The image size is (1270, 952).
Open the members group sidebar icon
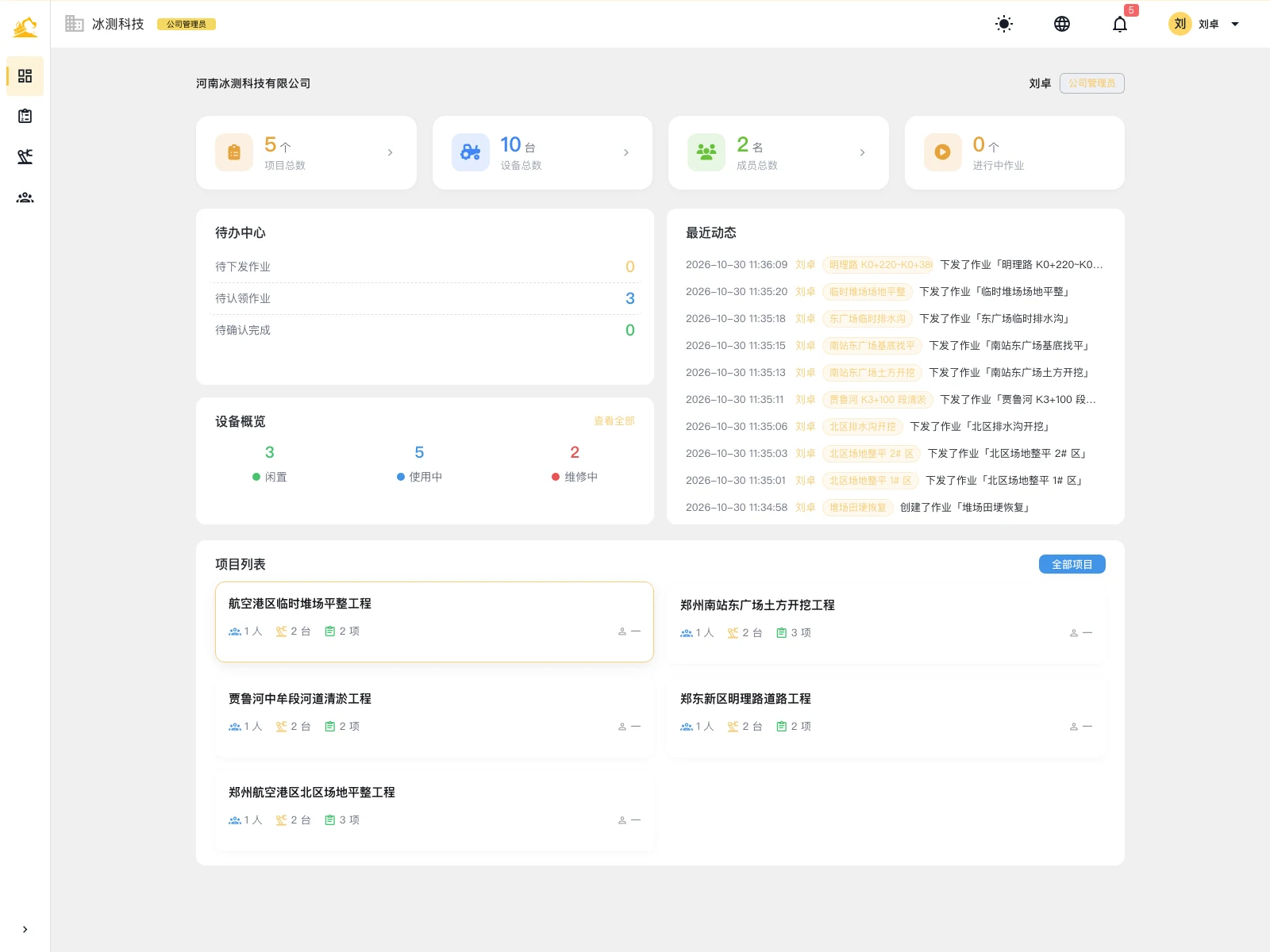click(x=25, y=198)
